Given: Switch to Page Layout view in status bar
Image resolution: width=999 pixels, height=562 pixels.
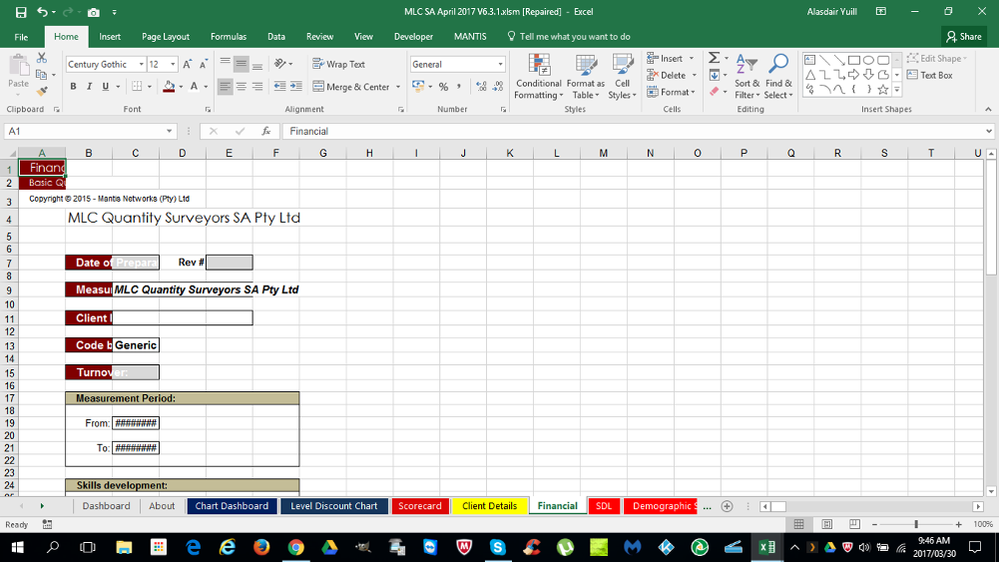Looking at the screenshot, I should tap(827, 524).
